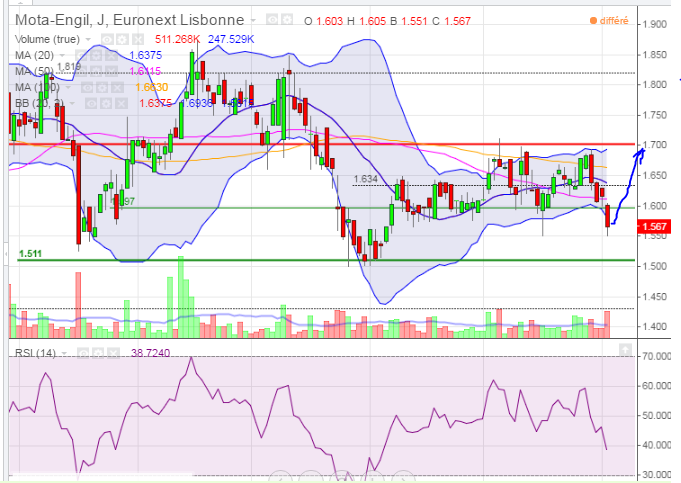Open MA (20) settings gear
Screen dimensions: 681x483
pos(96,56)
